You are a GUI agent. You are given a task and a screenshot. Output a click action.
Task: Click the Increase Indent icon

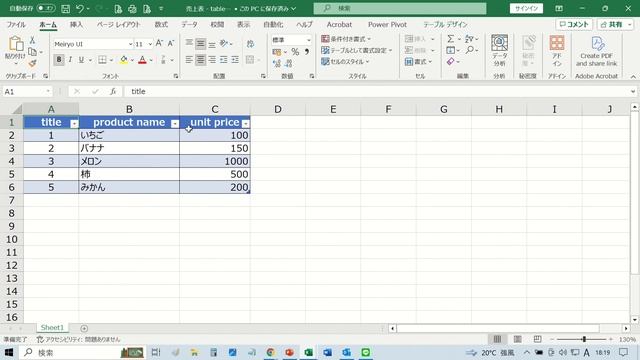point(235,60)
